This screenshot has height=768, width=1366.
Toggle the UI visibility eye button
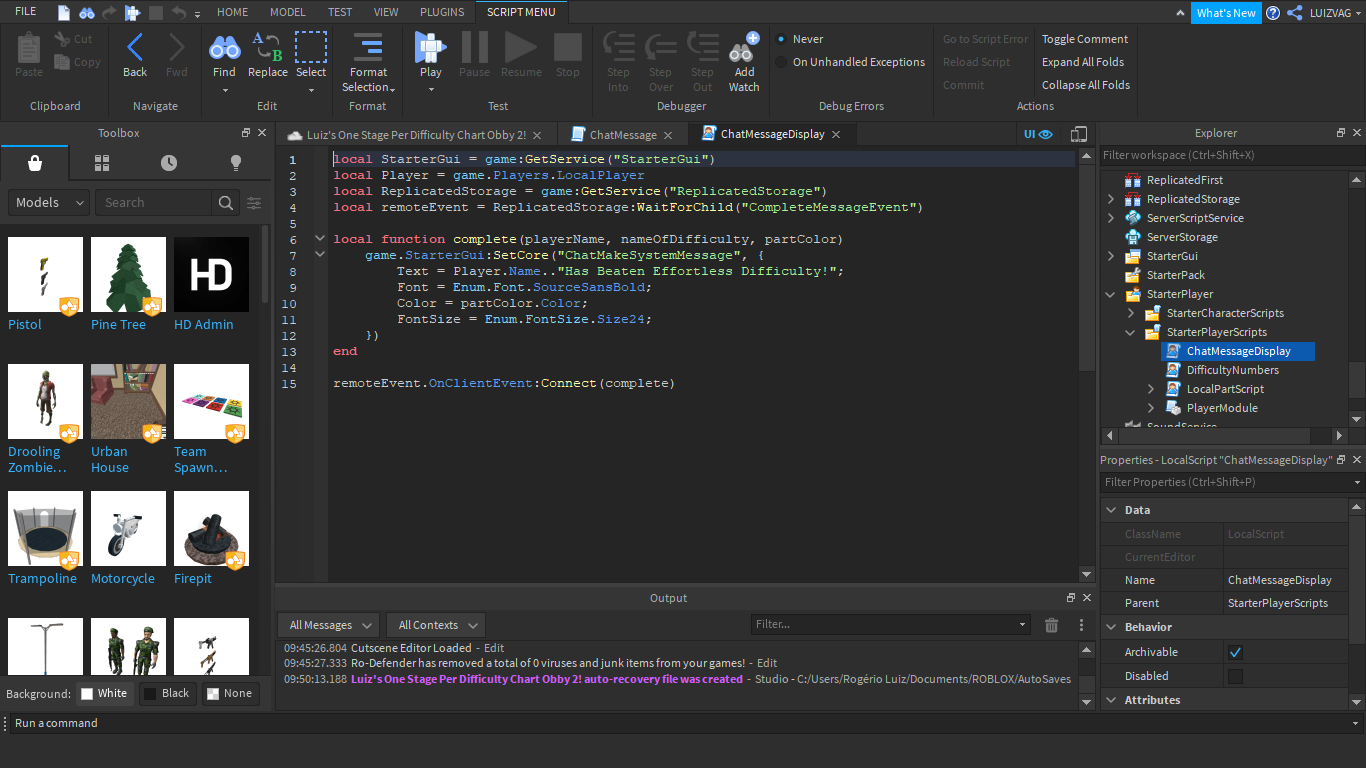(x=1038, y=134)
